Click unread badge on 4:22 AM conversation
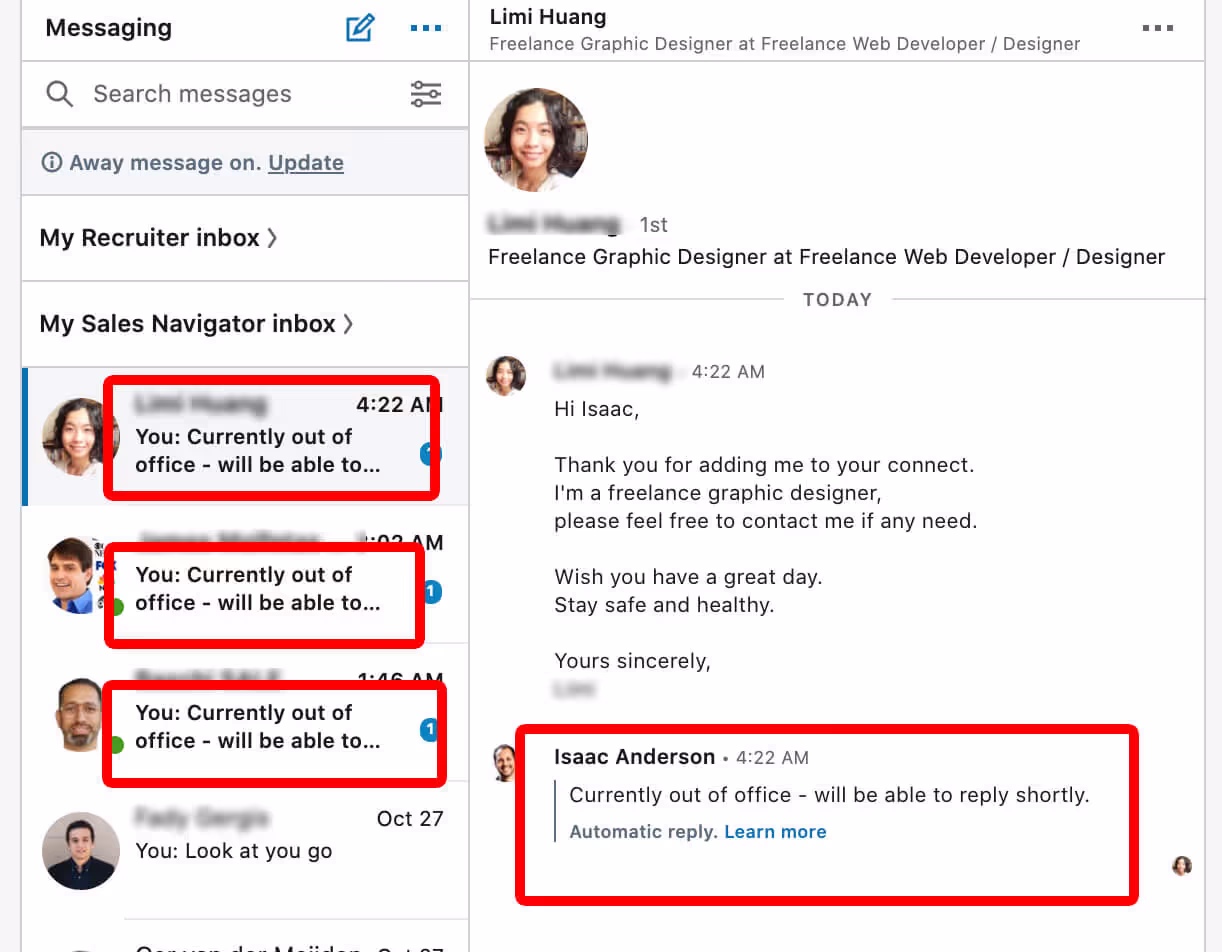Viewport: 1222px width, 952px height. 430,455
